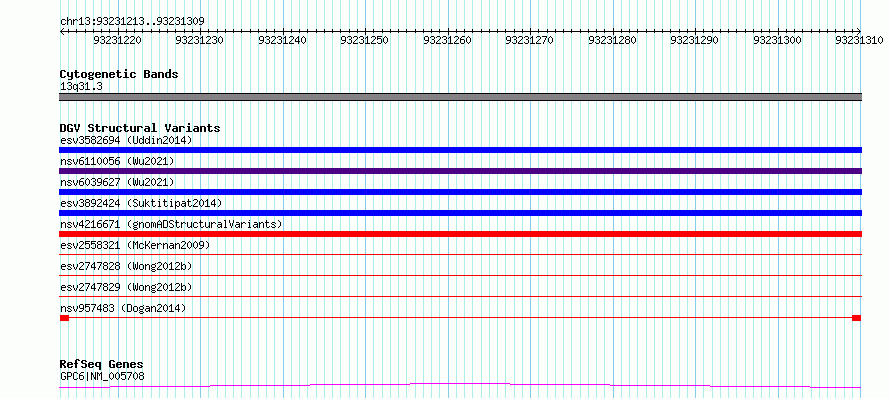
Task: Click the 93231250 ruler tick label
Action: pyautogui.click(x=364, y=40)
